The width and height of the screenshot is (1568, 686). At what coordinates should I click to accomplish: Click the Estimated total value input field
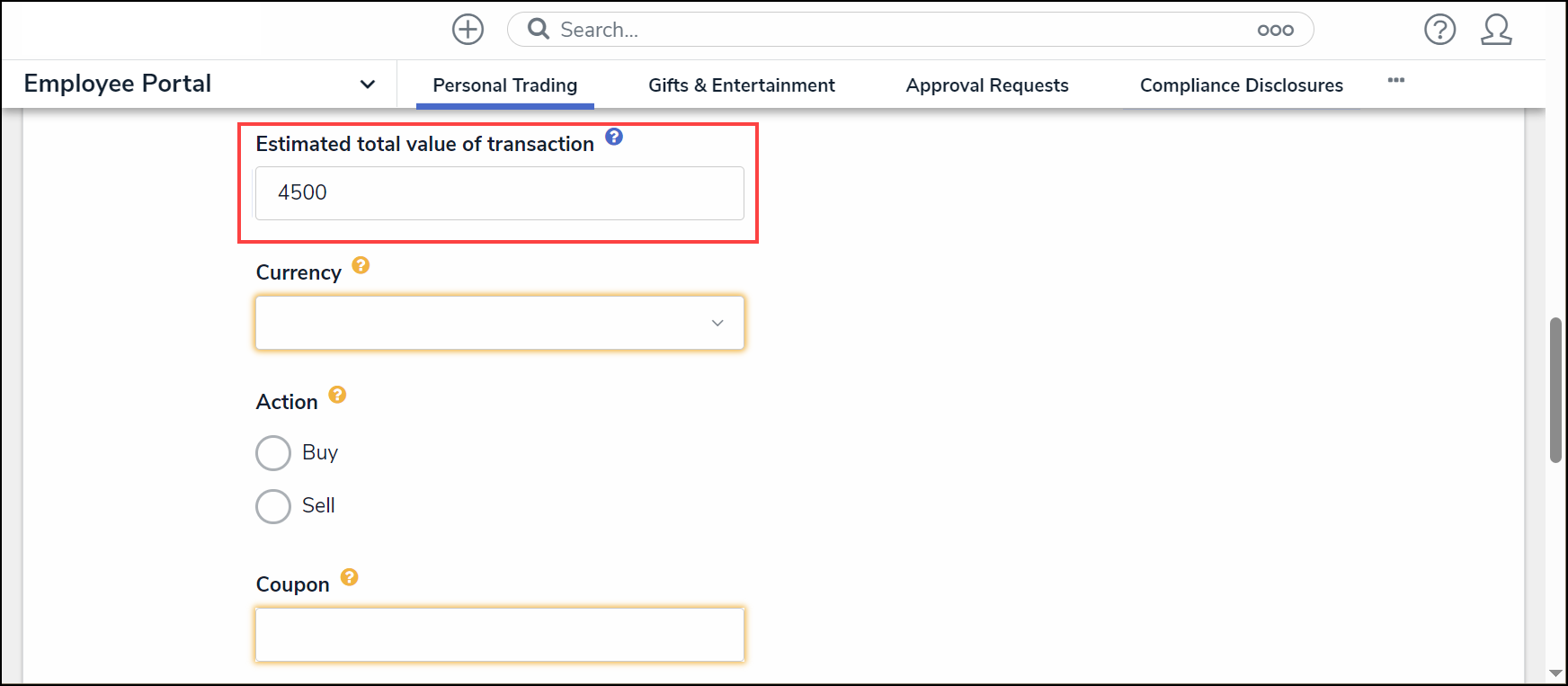click(x=500, y=193)
